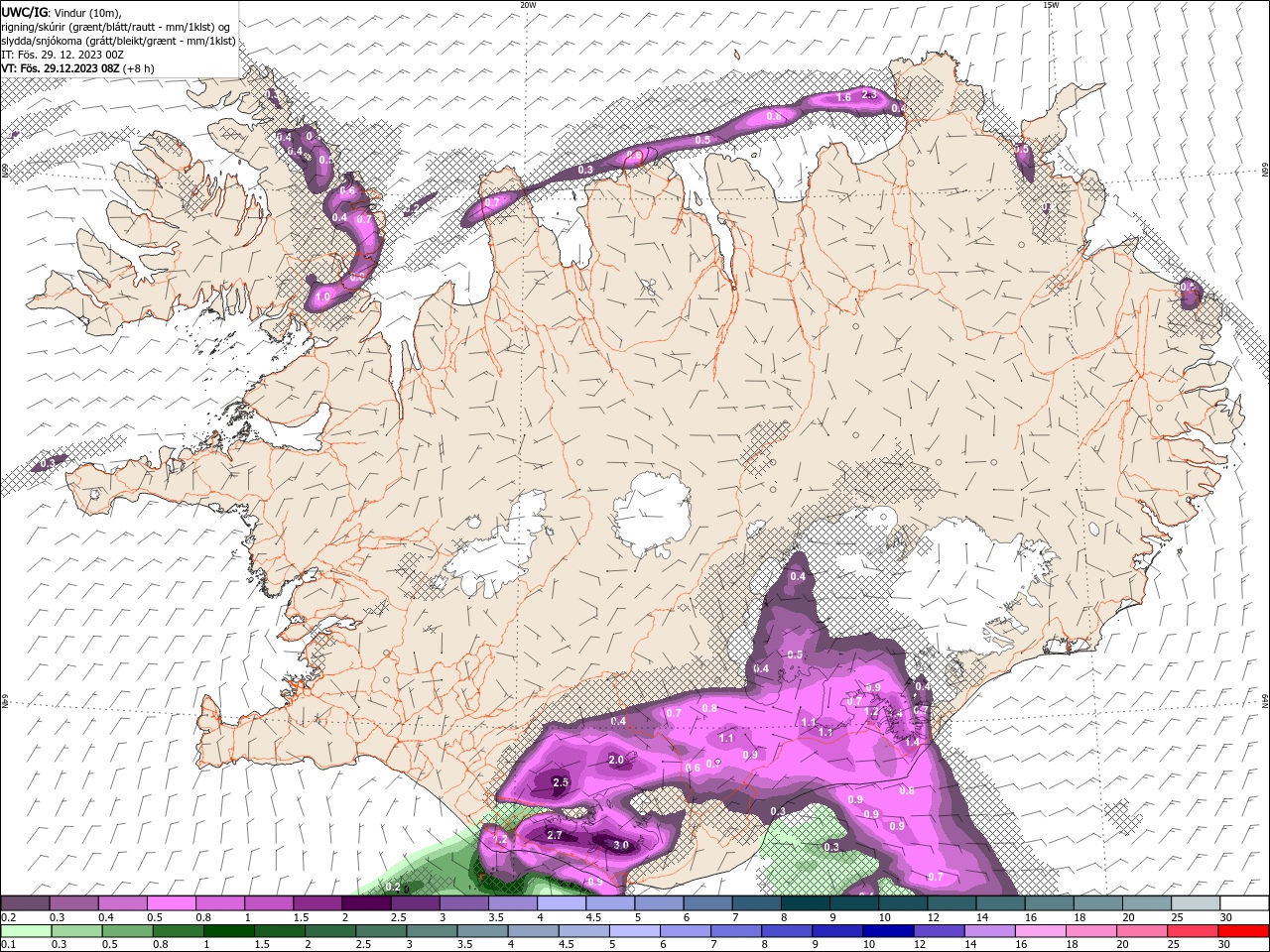Click the light grey swatch labeled 25 in the snow legend
Viewport: 1270px width, 952px height.
1196,902
